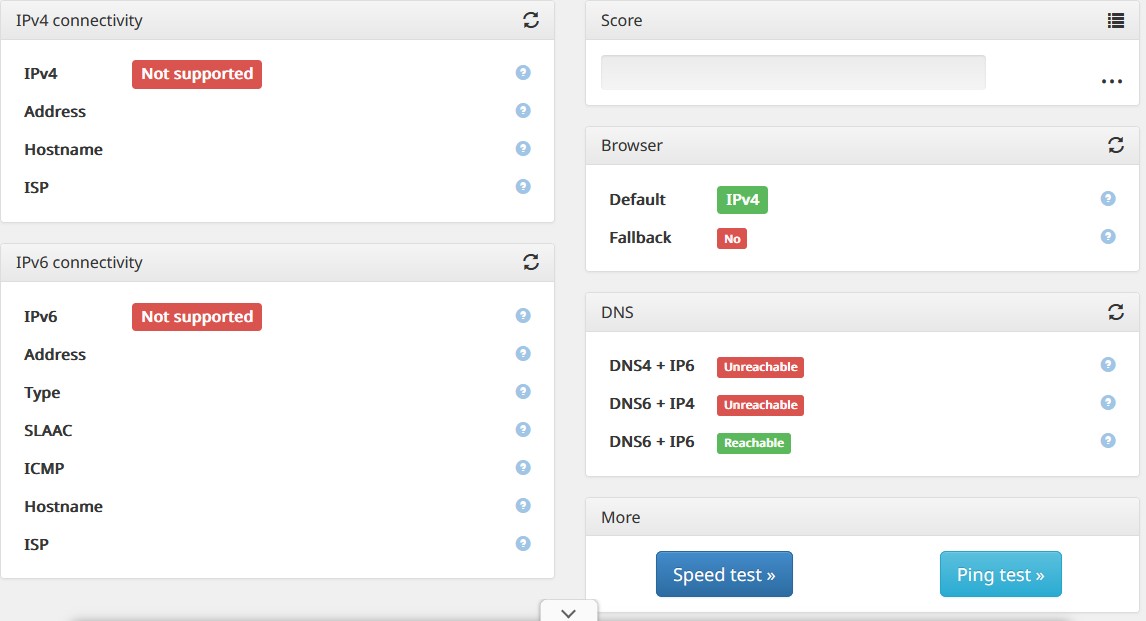Click the Browser panel refresh icon
This screenshot has height=621, width=1146.
pyautogui.click(x=1116, y=145)
